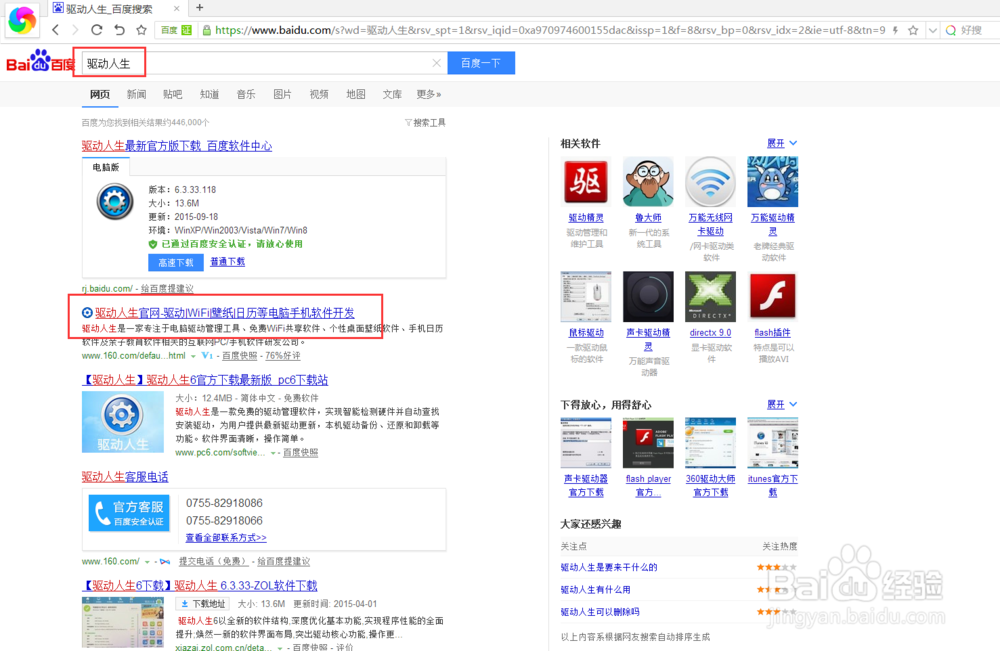Switch to the 视频 tab
The image size is (1000, 651).
point(319,94)
